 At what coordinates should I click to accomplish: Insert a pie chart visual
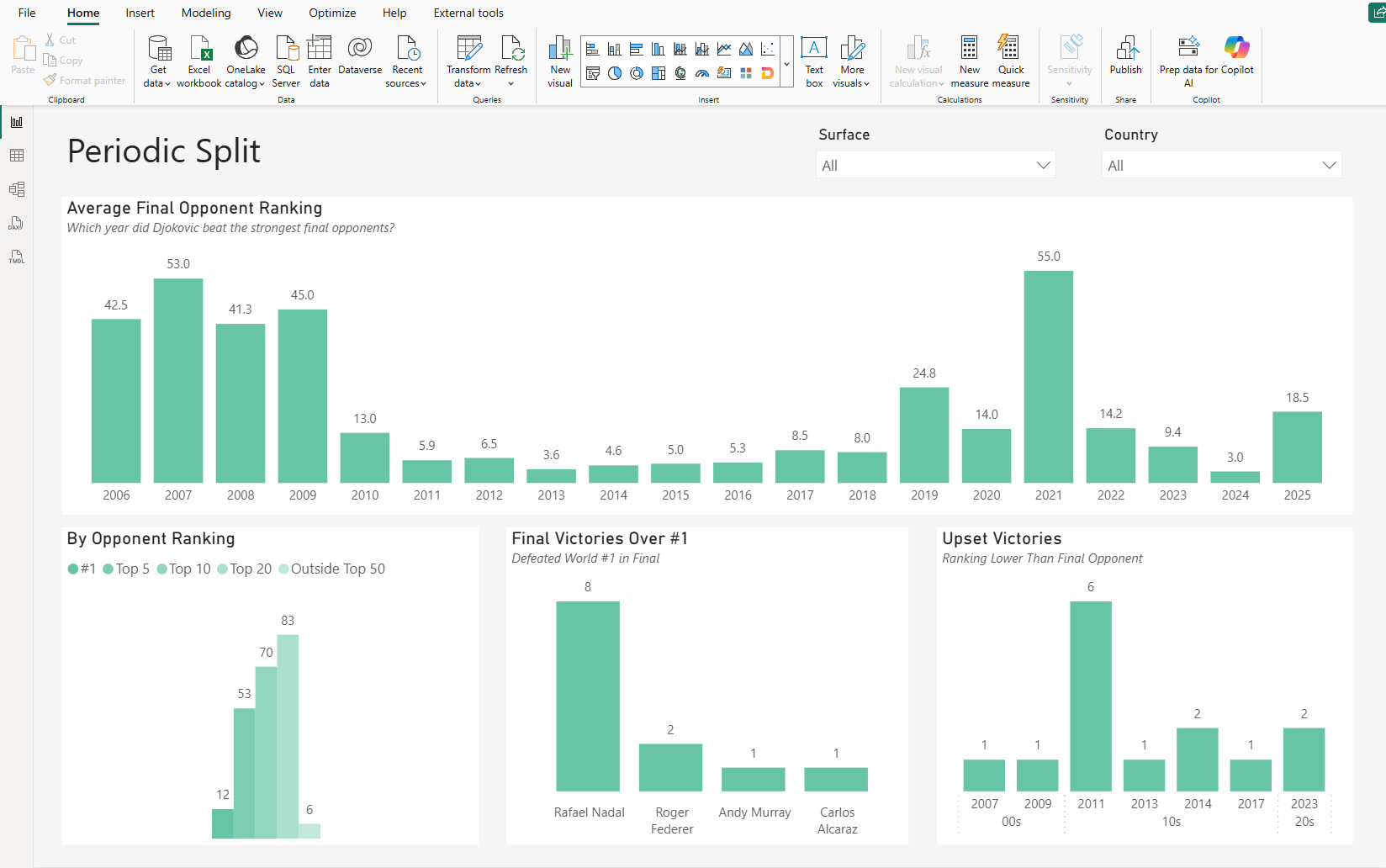point(615,73)
